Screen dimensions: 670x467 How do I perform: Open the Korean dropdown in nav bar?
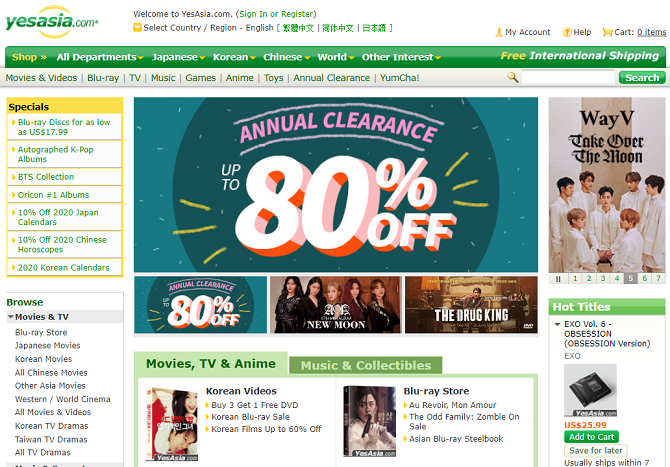tap(234, 57)
